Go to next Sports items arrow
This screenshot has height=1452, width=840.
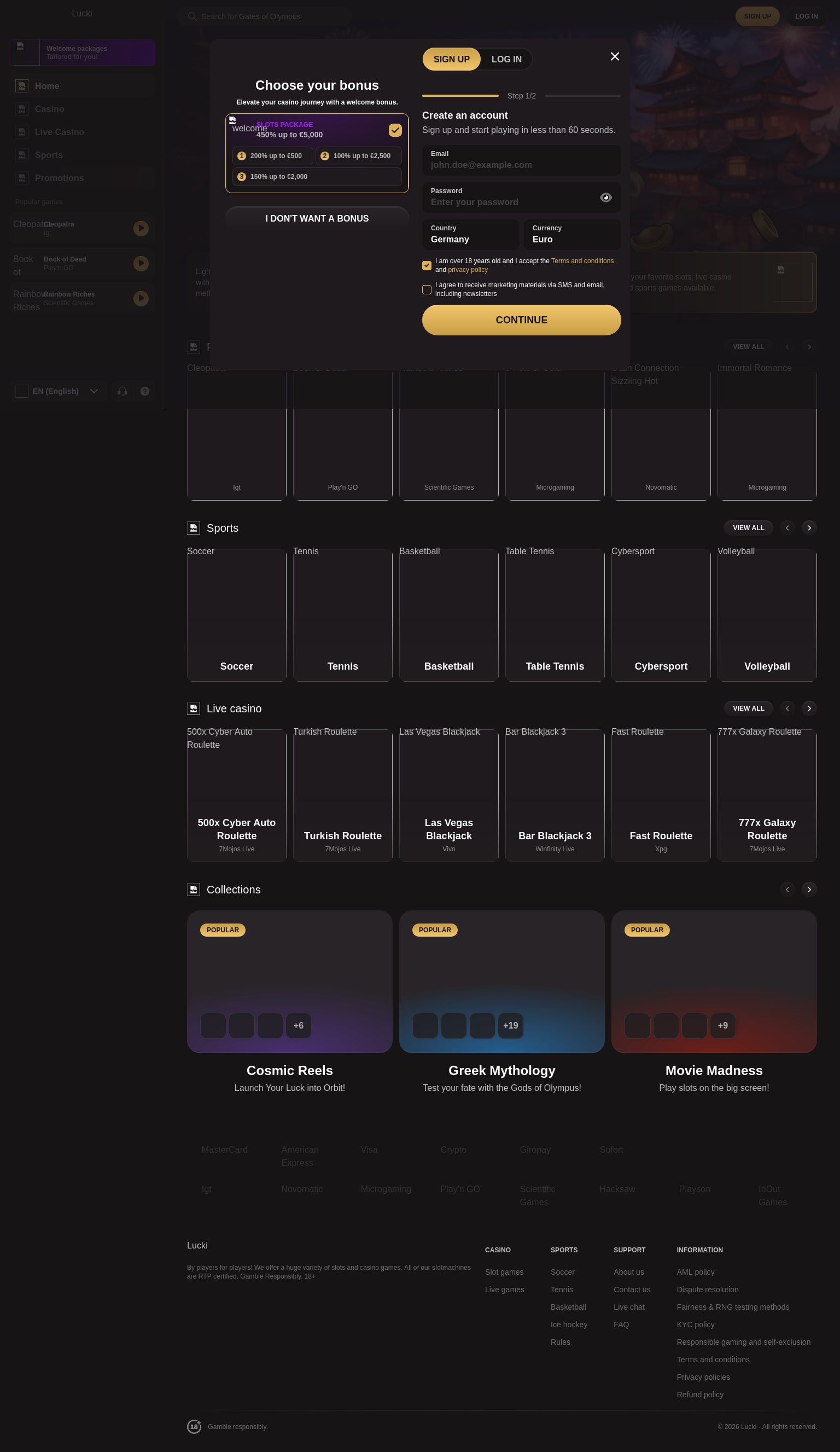point(809,528)
